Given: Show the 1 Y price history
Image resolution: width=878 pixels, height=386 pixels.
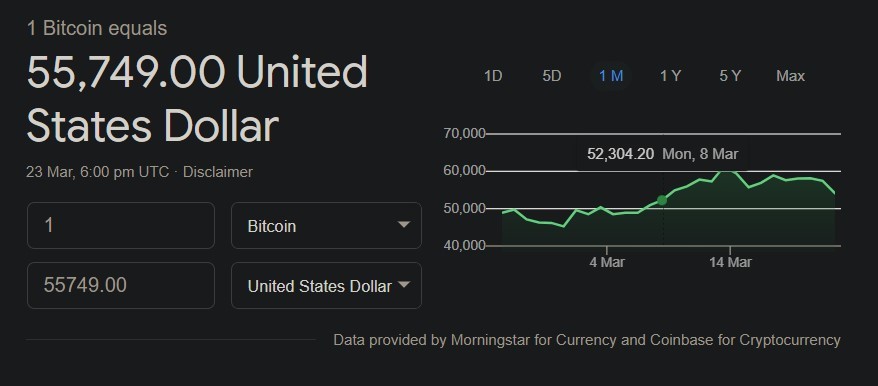Looking at the screenshot, I should (x=670, y=76).
